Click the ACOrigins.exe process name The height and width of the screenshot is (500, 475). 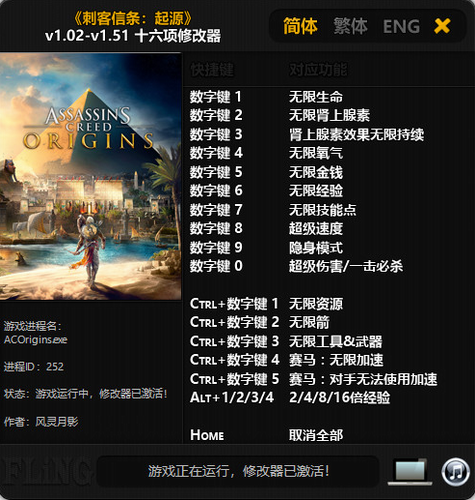[x=35, y=340]
